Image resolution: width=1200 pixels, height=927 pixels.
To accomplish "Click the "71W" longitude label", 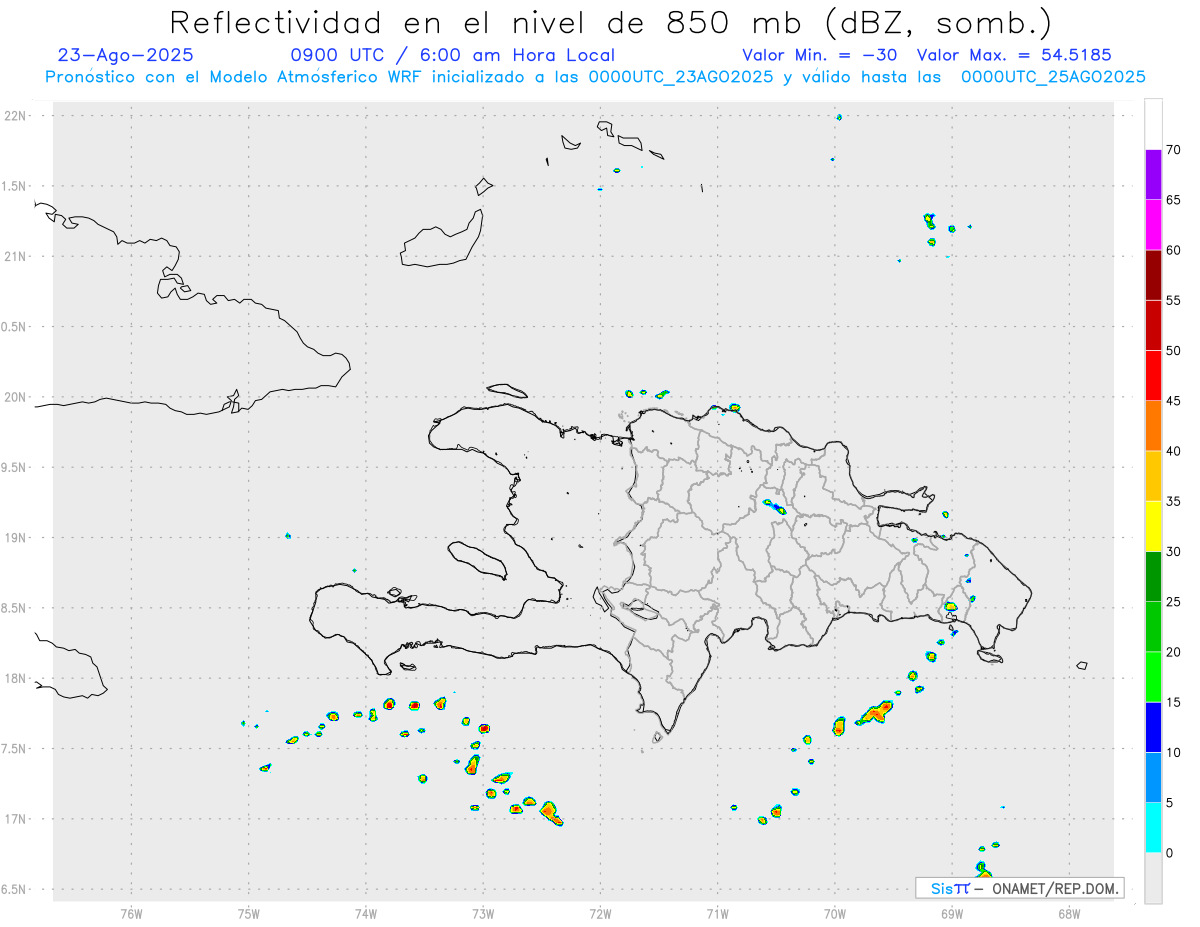I will [718, 913].
